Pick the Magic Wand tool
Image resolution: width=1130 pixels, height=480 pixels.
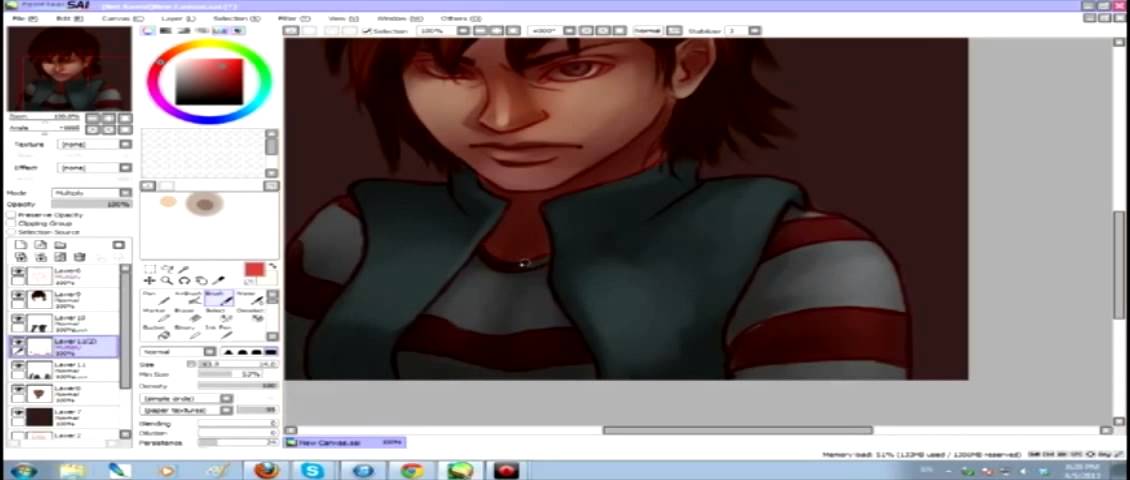[184, 269]
